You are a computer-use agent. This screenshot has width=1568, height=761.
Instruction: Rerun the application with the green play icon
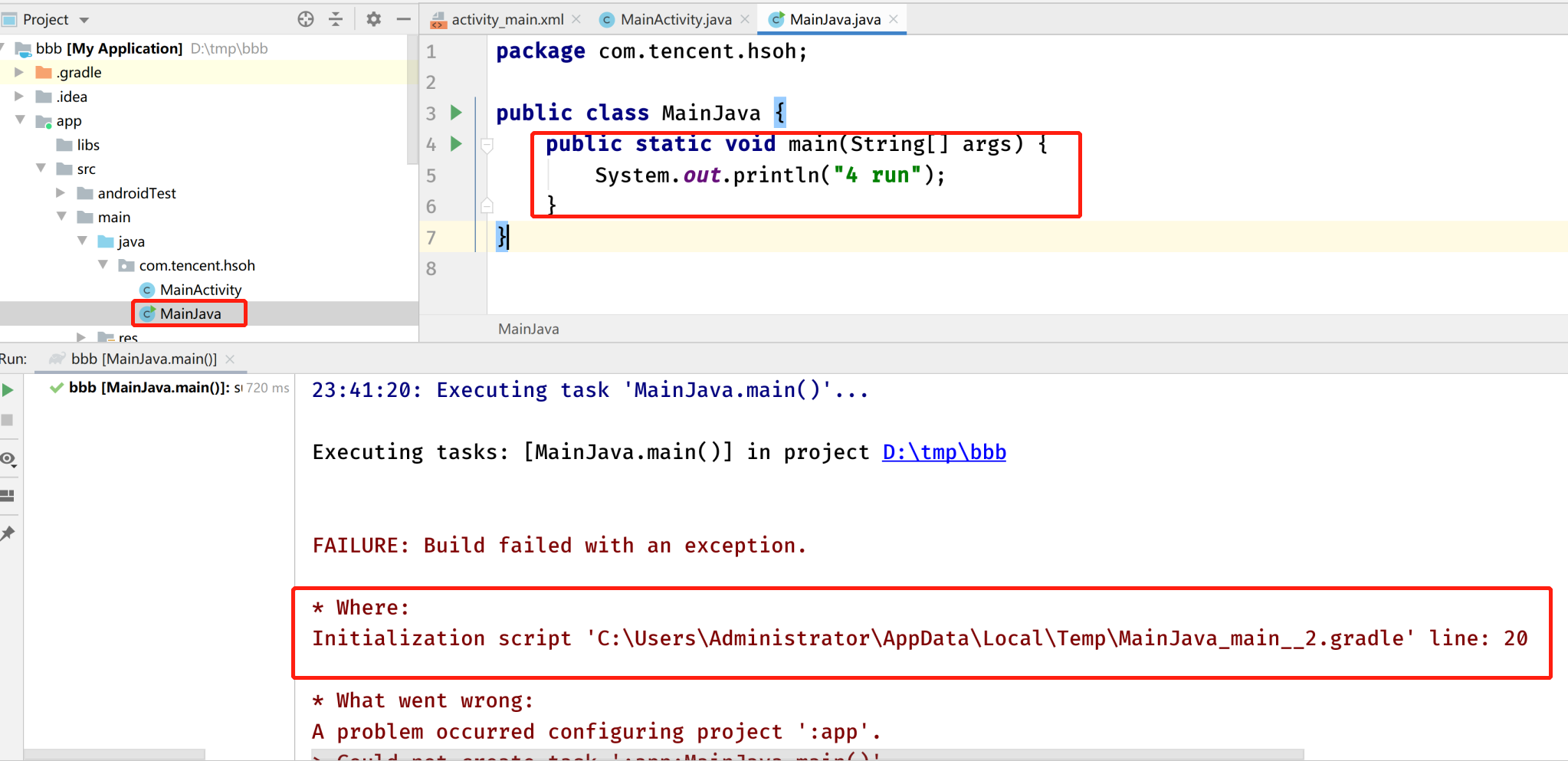click(8, 389)
